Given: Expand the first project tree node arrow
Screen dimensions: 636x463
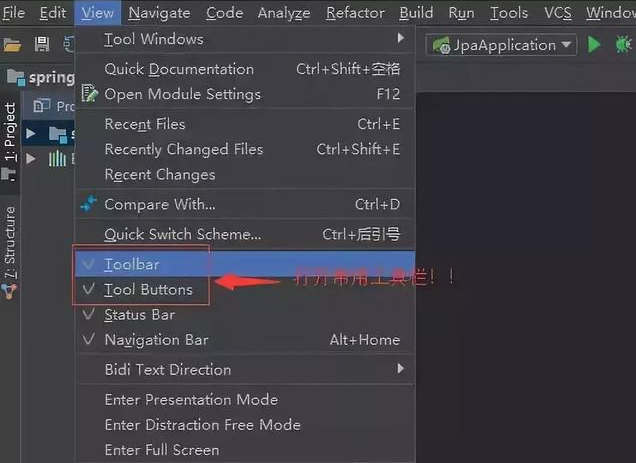Looking at the screenshot, I should point(31,133).
